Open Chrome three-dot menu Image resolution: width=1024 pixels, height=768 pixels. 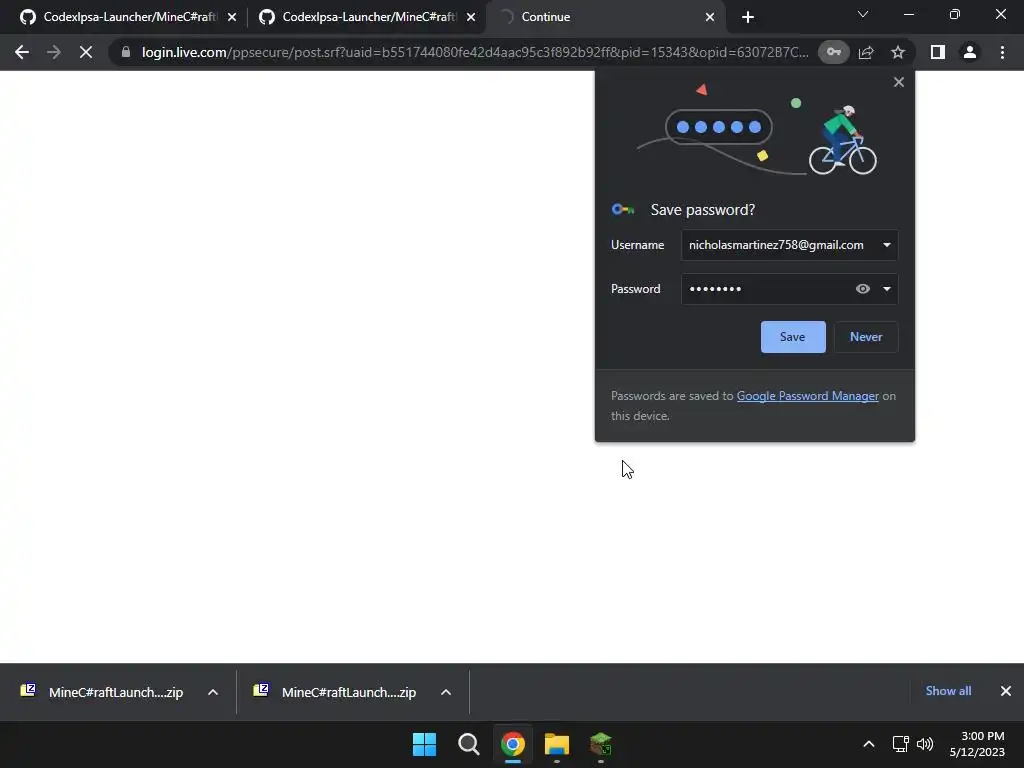coord(1002,52)
